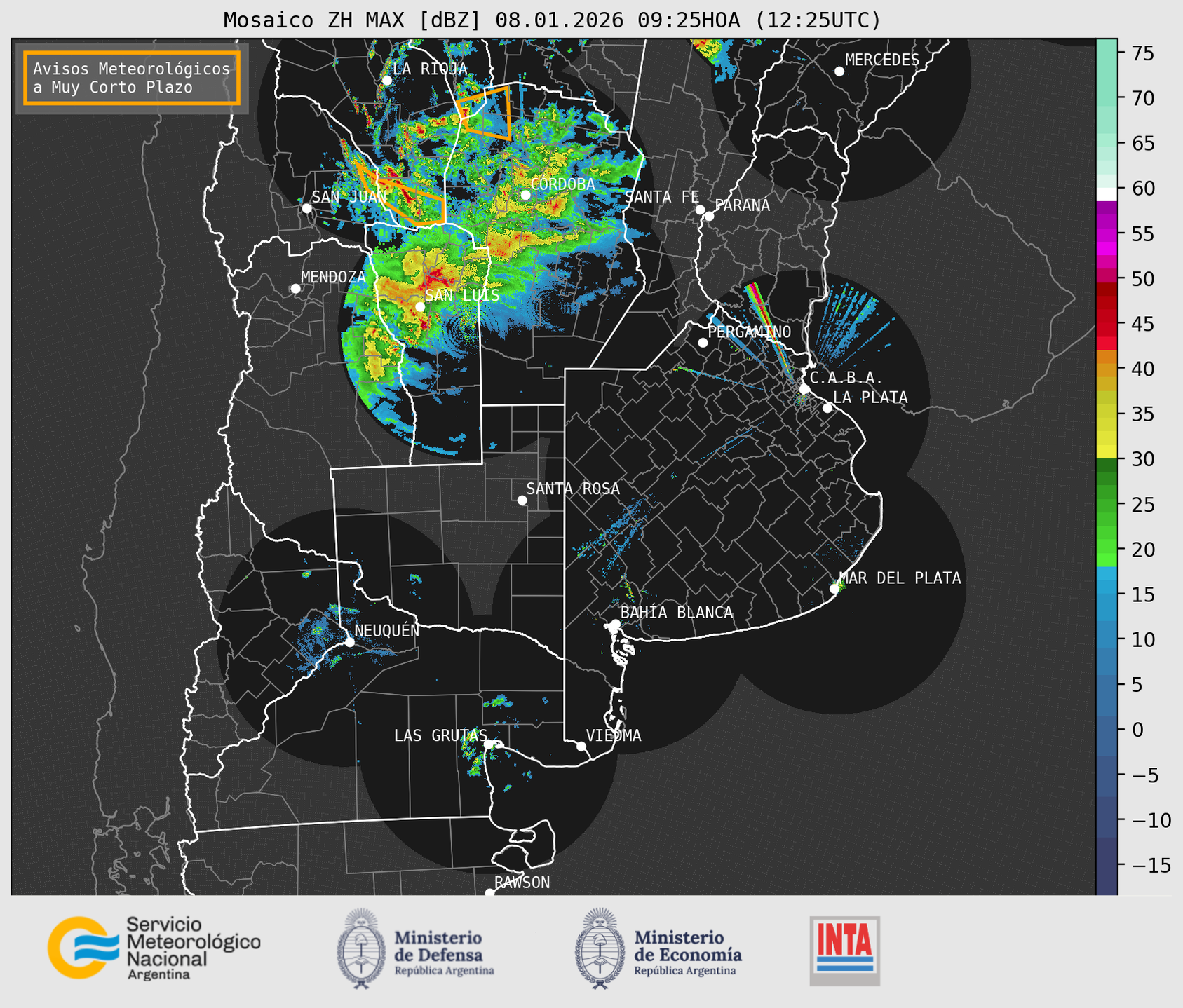Screen dimensions: 1183x1008
Task: Click the SANTA ROSA map label
Action: 574,489
